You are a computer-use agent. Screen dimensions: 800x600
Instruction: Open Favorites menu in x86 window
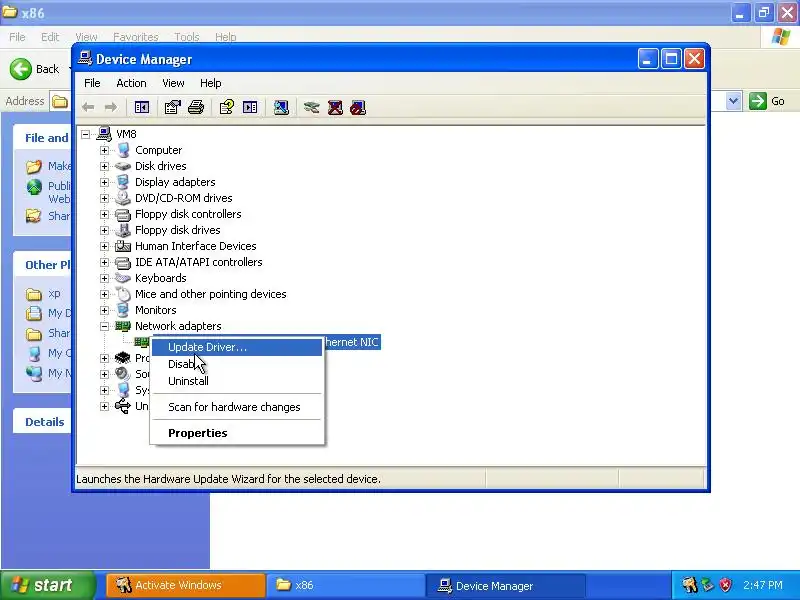[x=136, y=37]
